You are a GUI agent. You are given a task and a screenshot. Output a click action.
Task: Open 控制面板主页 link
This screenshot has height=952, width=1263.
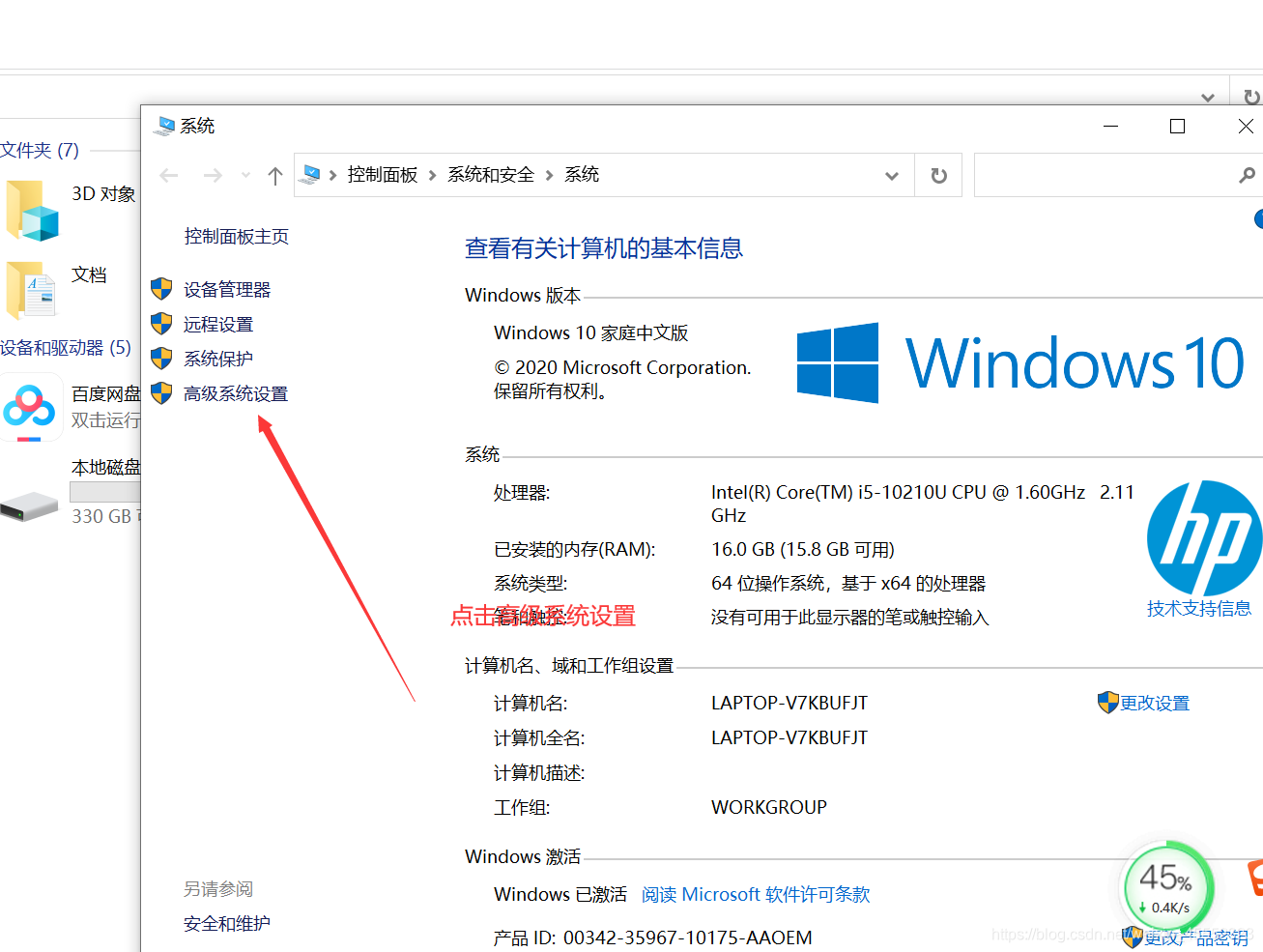[237, 237]
